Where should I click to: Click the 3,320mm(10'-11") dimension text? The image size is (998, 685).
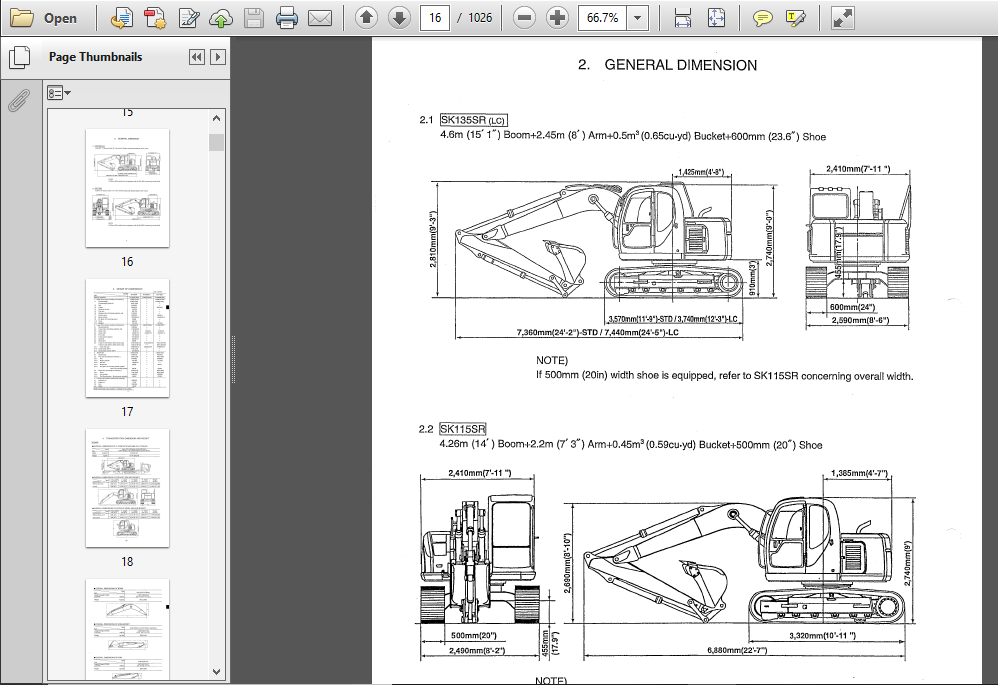[x=822, y=635]
